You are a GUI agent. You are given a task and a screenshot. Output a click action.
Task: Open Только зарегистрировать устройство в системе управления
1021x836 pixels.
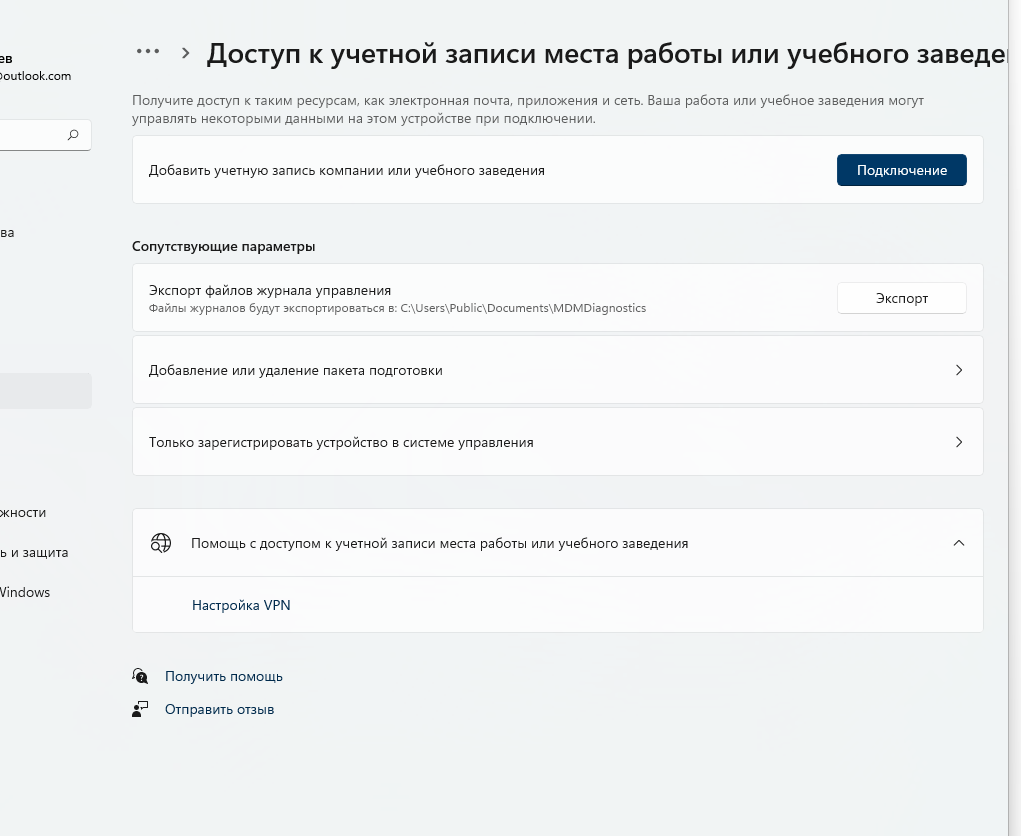[x=557, y=442]
